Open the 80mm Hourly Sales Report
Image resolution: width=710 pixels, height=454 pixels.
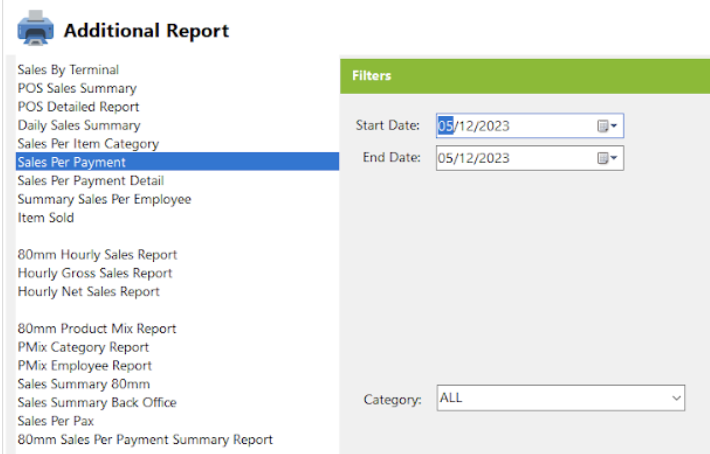(97, 255)
